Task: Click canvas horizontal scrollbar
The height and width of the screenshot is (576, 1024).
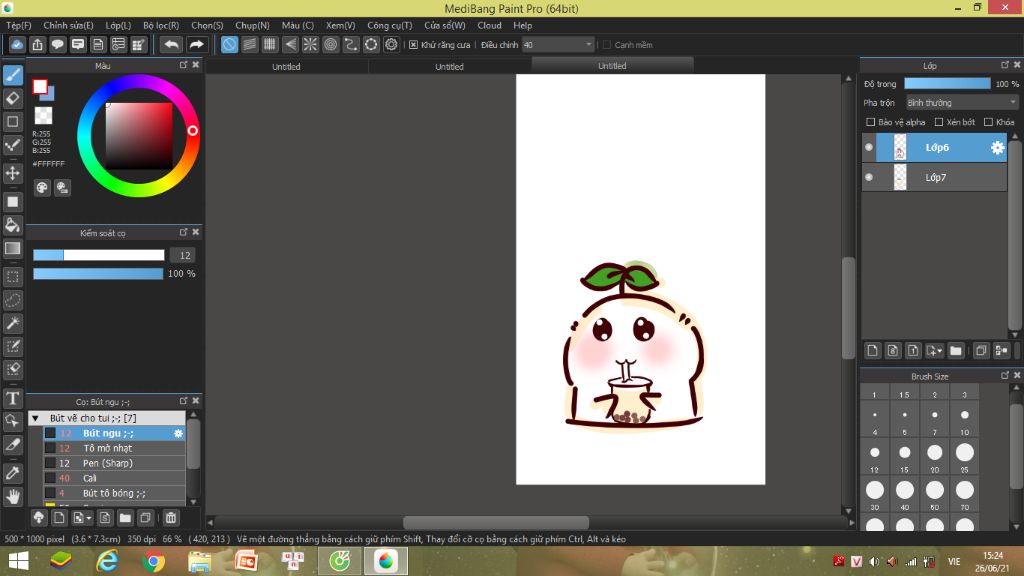Action: [496, 523]
